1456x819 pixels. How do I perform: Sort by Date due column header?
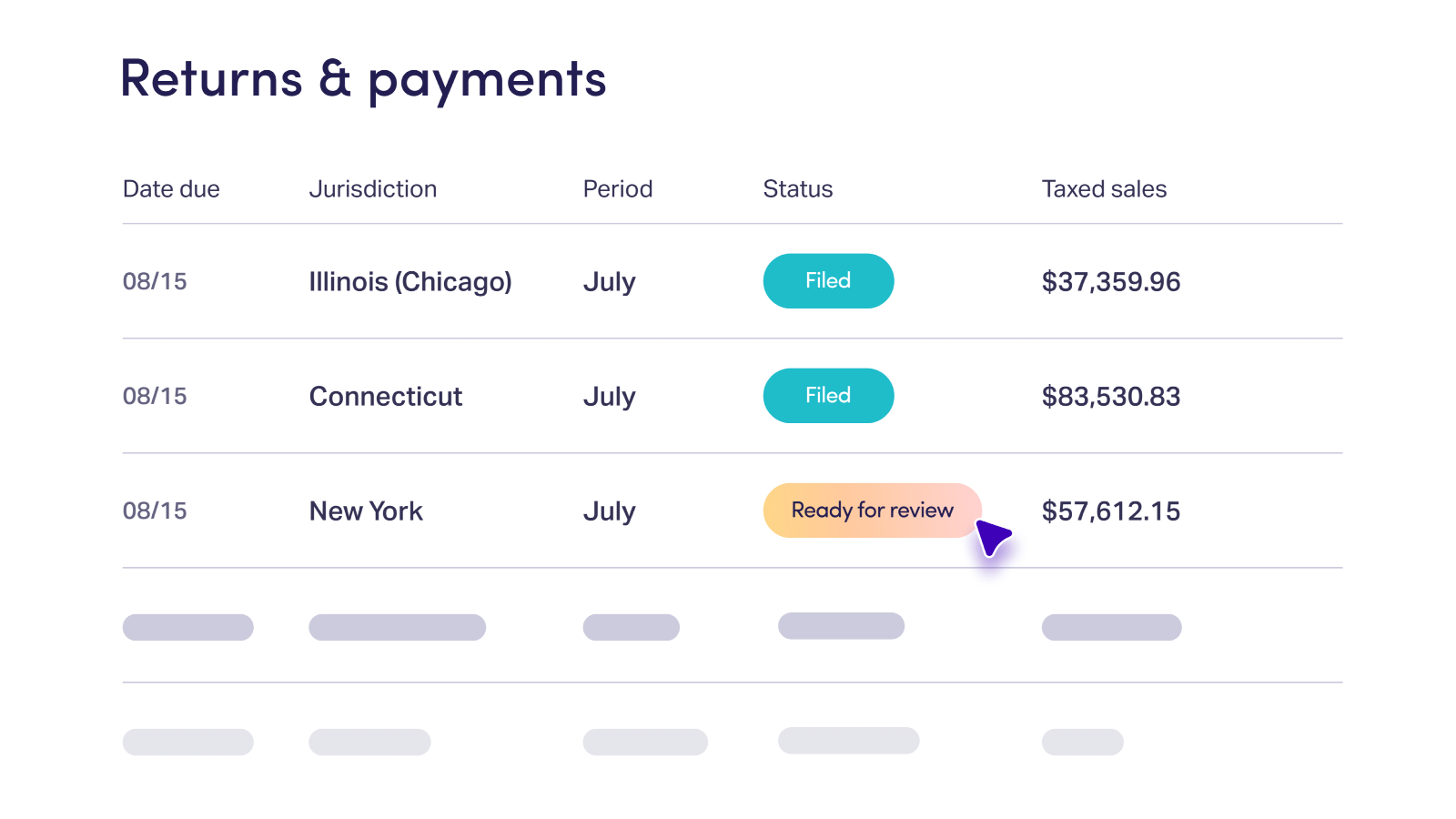click(171, 189)
